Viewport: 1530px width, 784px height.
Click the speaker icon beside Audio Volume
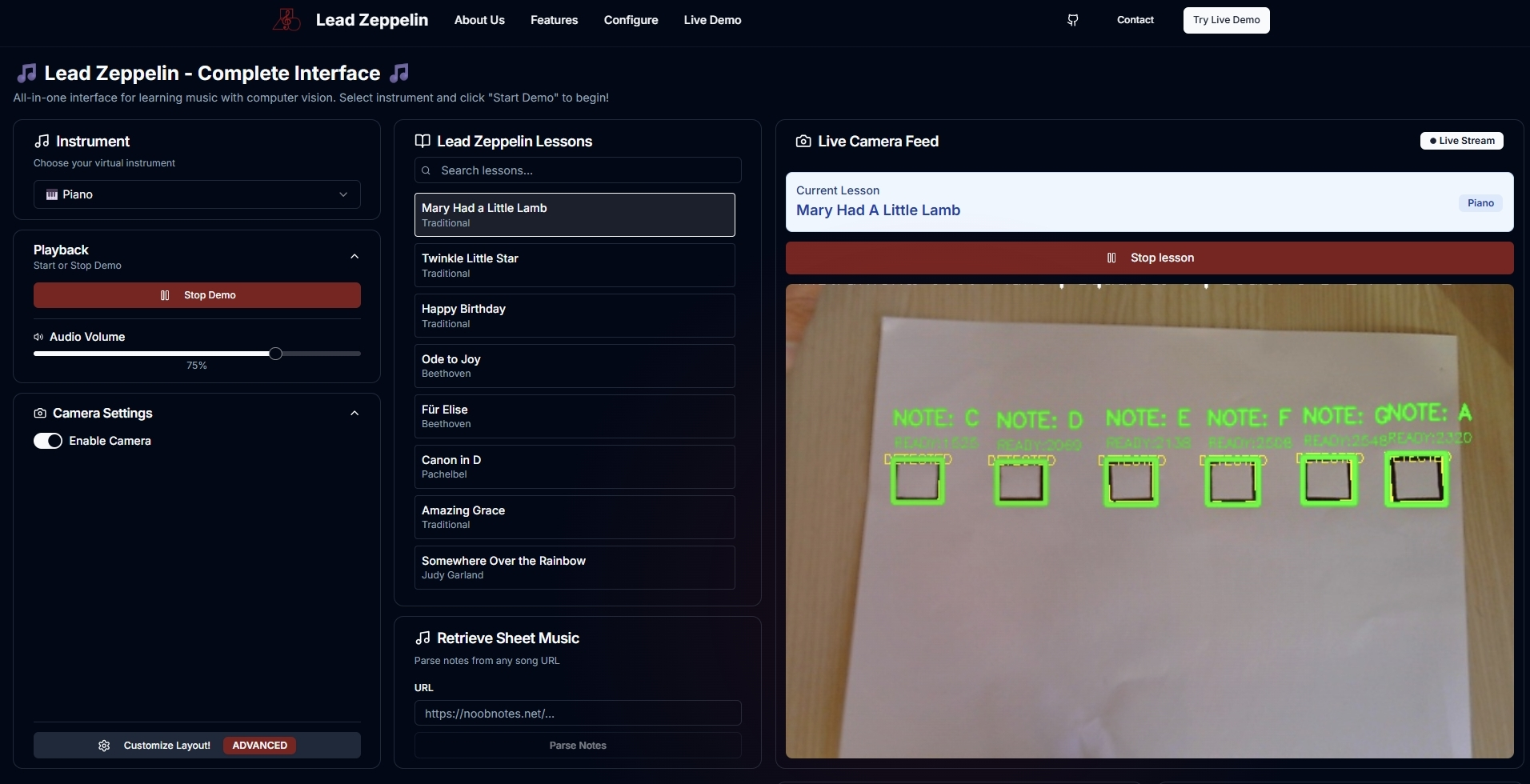click(x=38, y=337)
